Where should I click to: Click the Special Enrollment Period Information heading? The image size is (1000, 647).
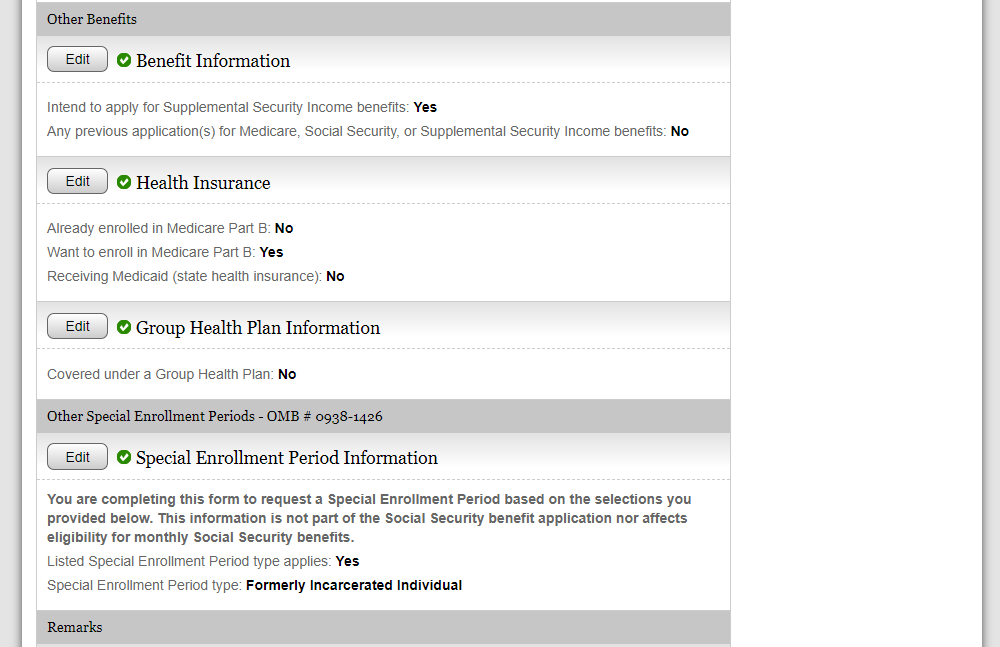coord(287,458)
